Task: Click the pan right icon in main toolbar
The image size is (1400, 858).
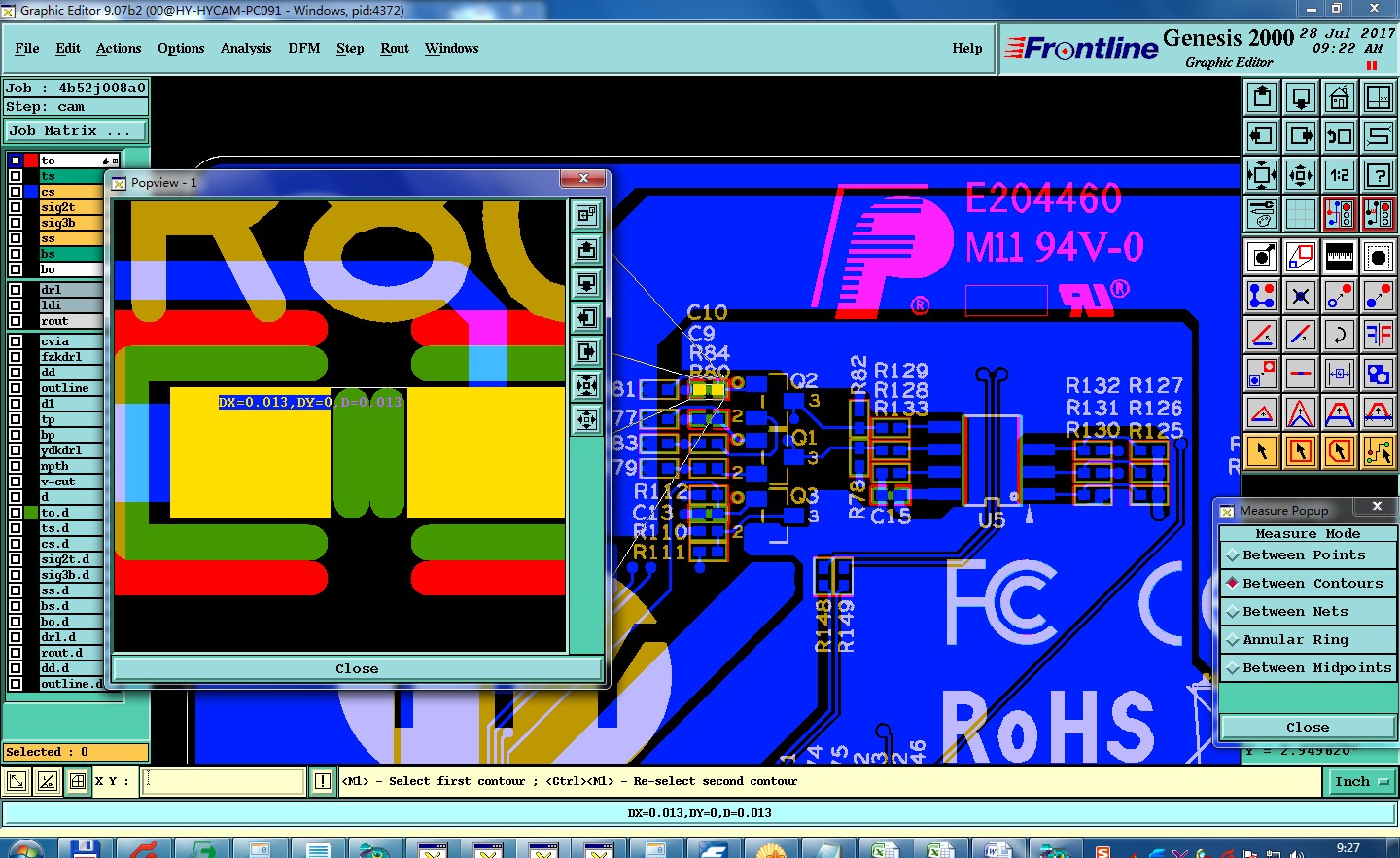Action: click(1301, 136)
